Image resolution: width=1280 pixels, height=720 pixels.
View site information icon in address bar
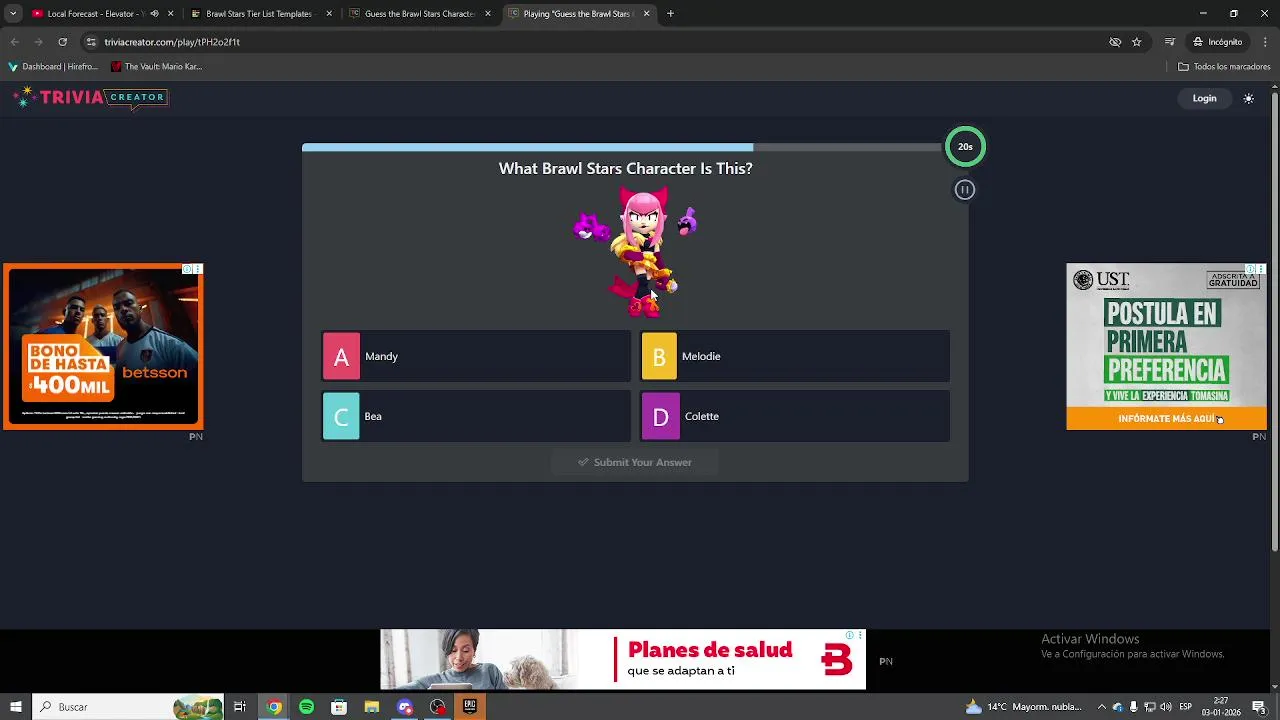point(91,42)
